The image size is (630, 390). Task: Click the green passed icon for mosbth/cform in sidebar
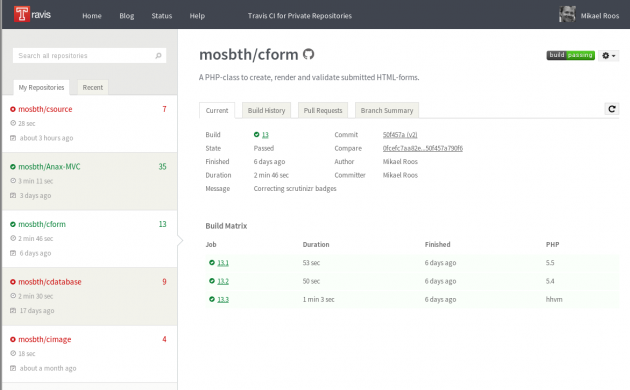point(13,225)
